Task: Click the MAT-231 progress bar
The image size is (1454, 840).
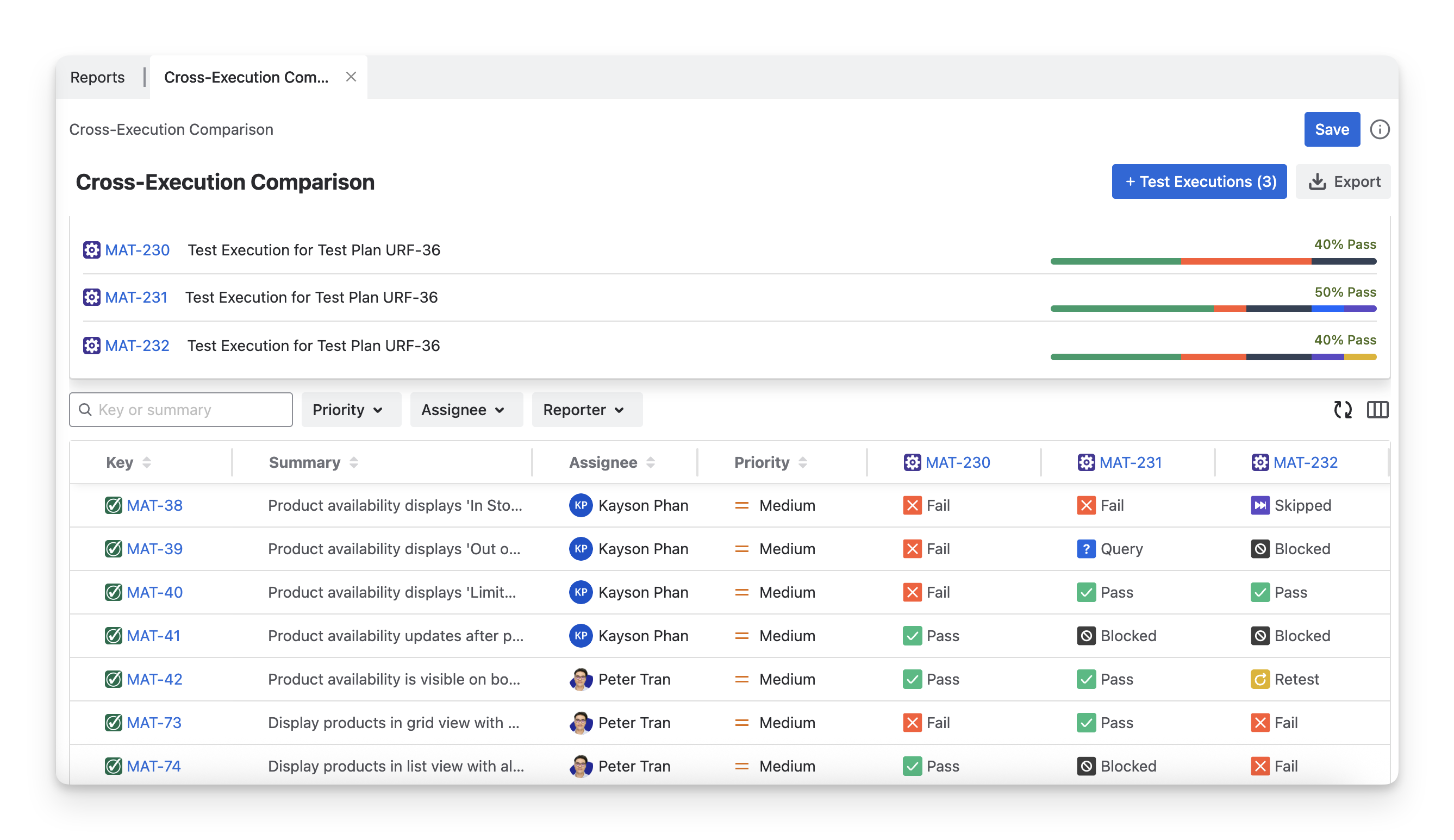Action: 1213,309
